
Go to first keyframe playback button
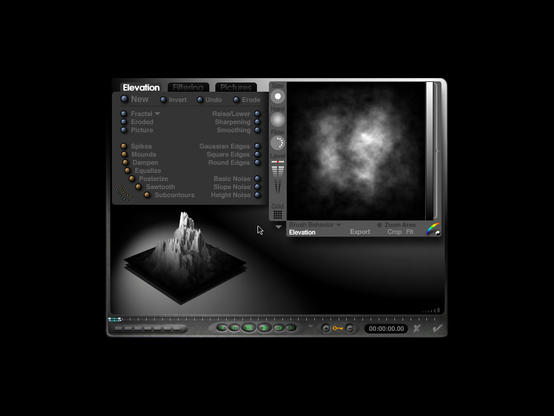tap(223, 328)
